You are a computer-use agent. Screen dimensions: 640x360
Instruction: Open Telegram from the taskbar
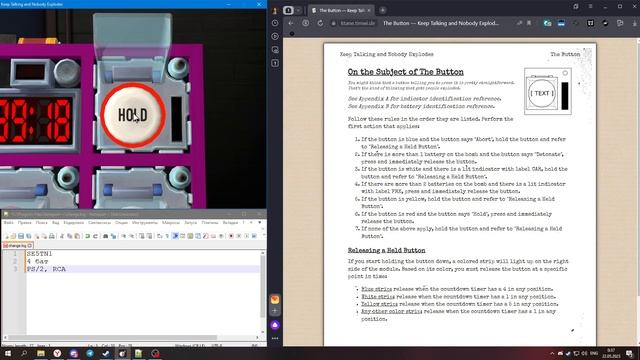[90, 353]
